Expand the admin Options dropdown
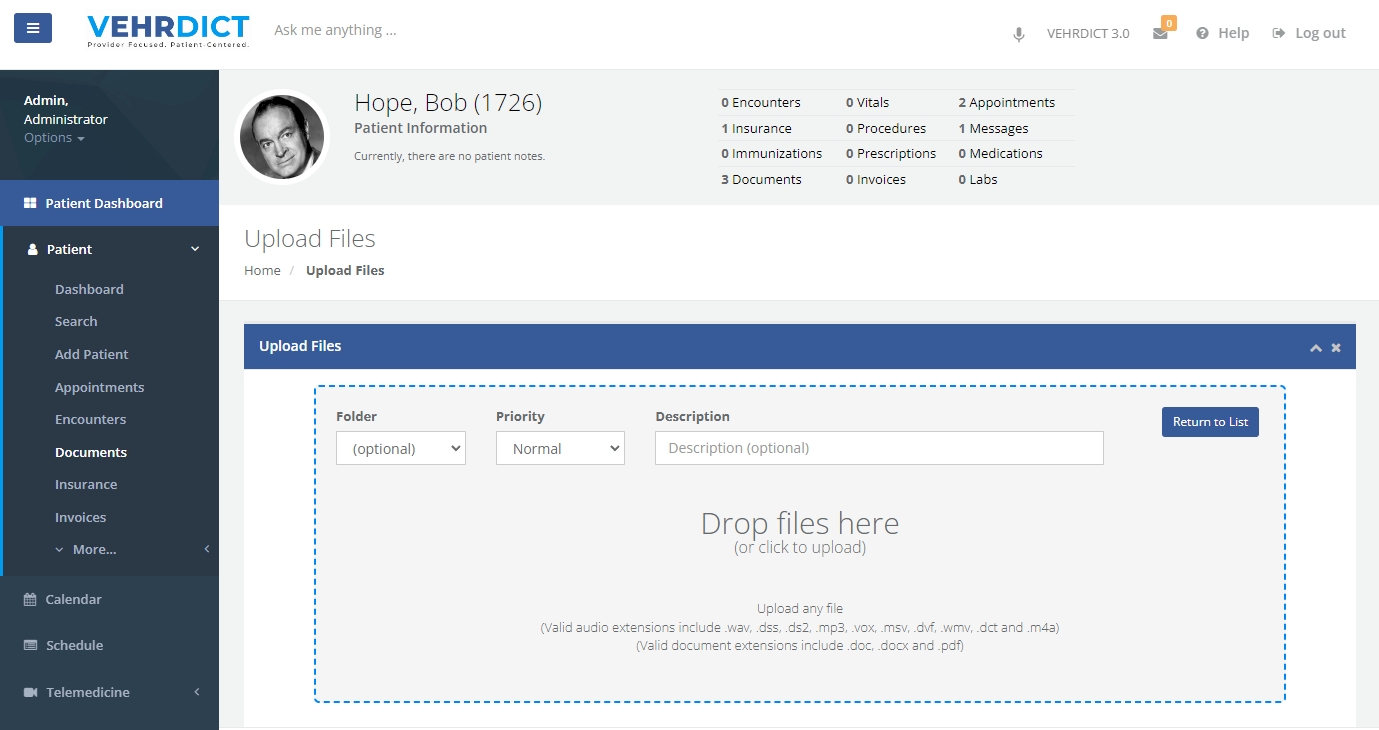Viewport: 1379px width, 730px height. click(x=54, y=138)
